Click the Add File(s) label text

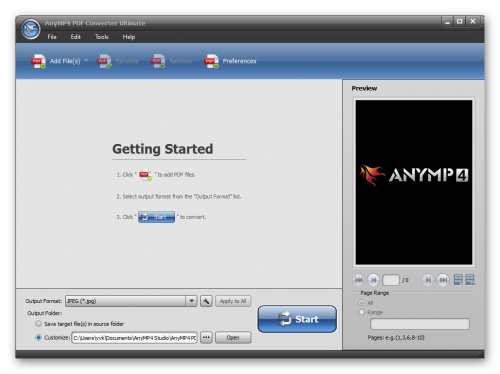pyautogui.click(x=65, y=61)
